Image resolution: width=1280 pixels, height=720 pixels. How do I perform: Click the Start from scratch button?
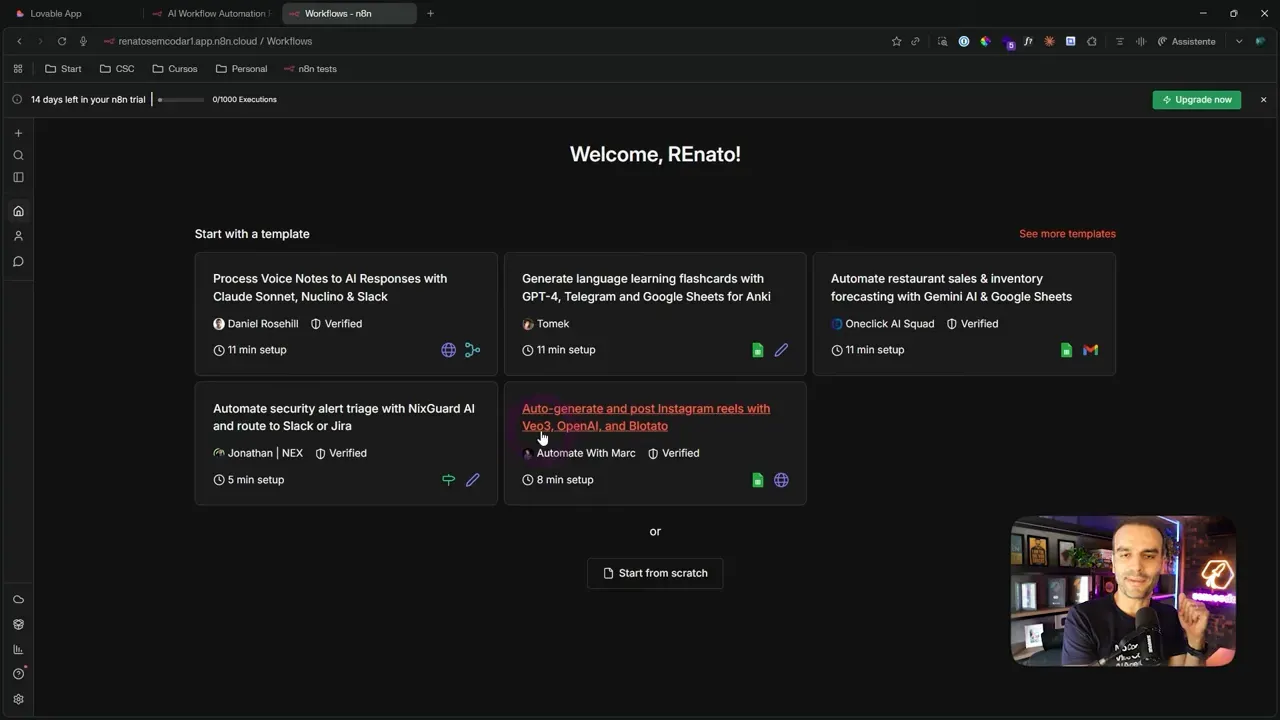(x=655, y=573)
